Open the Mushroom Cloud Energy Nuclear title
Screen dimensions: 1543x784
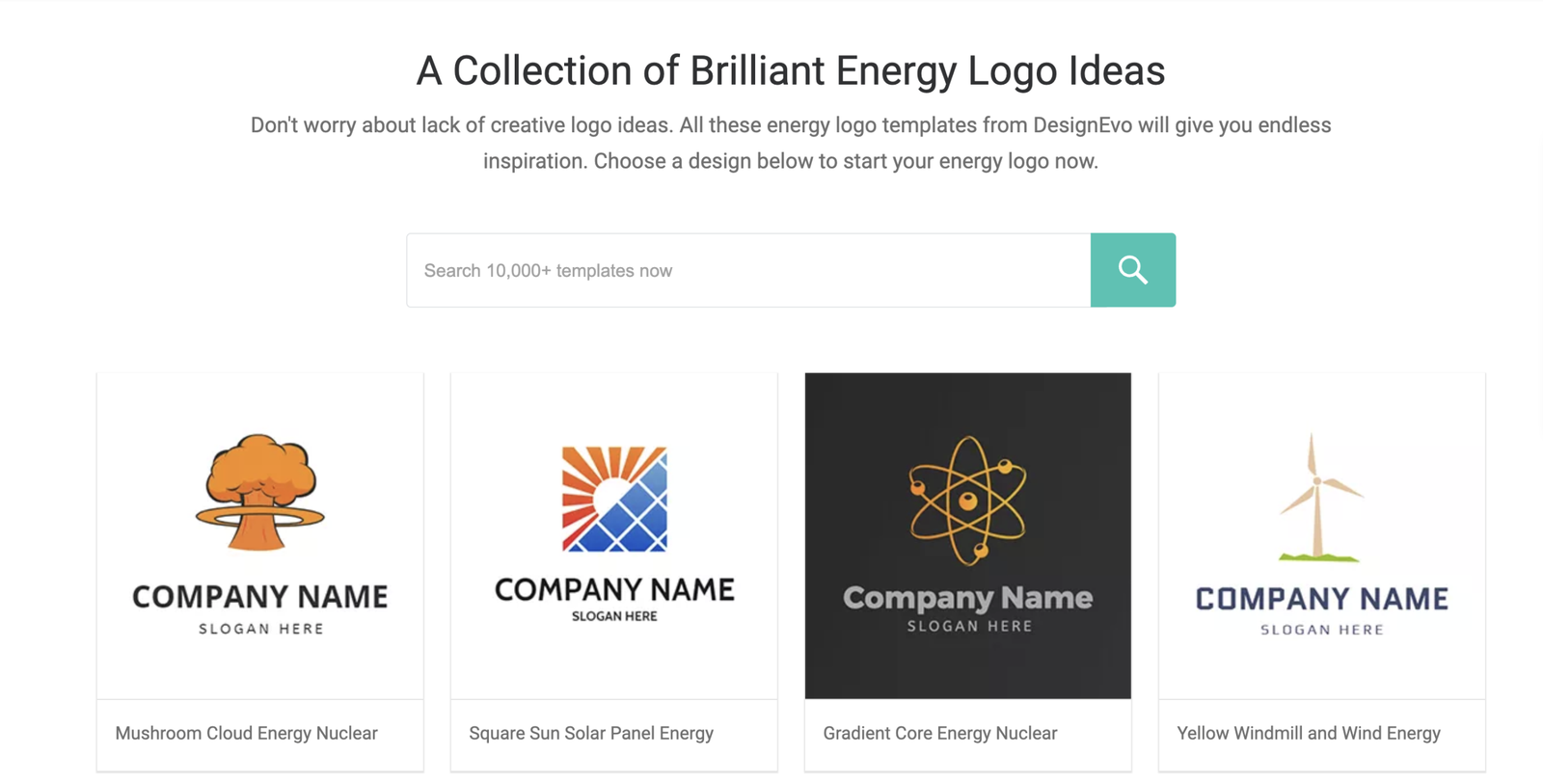point(246,733)
